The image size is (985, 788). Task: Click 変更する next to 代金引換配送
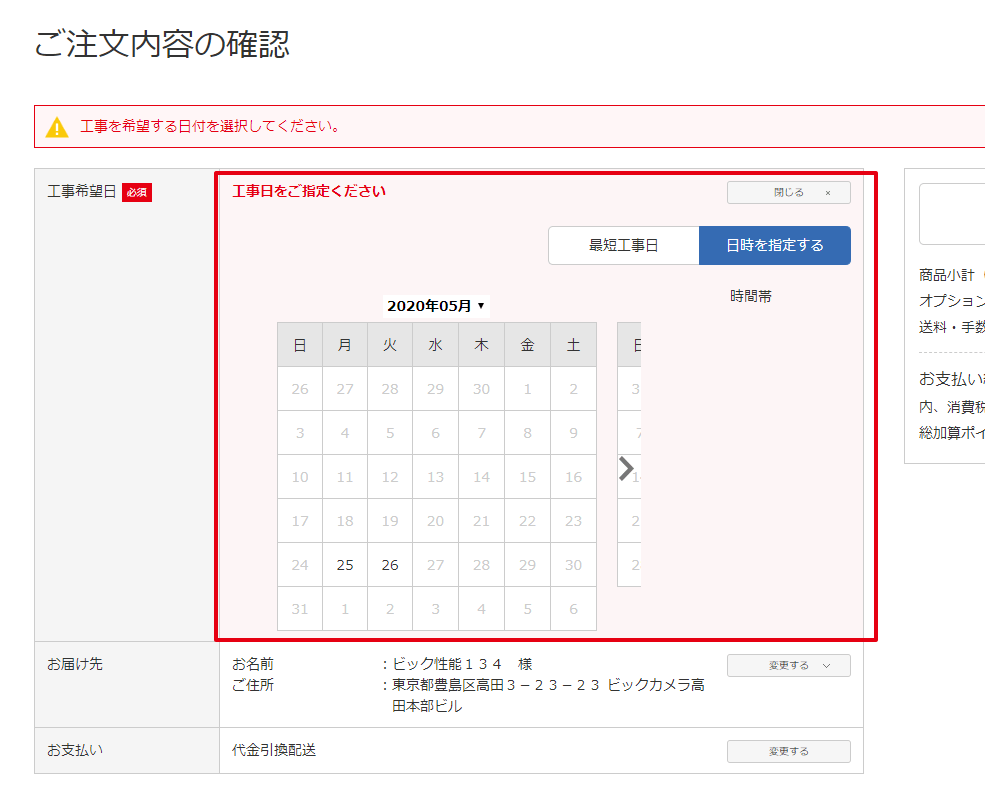pos(789,750)
